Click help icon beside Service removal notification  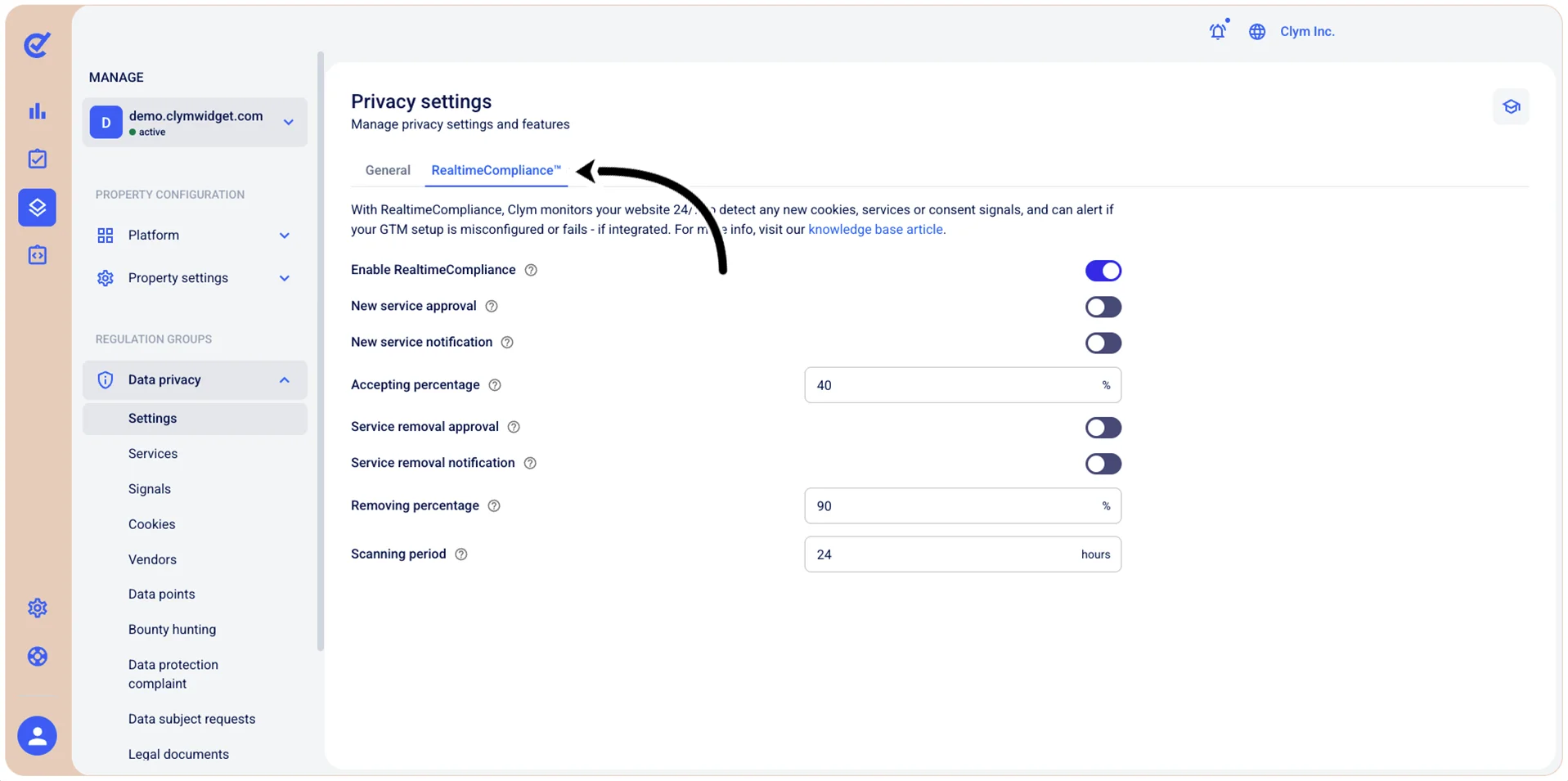pyautogui.click(x=530, y=464)
